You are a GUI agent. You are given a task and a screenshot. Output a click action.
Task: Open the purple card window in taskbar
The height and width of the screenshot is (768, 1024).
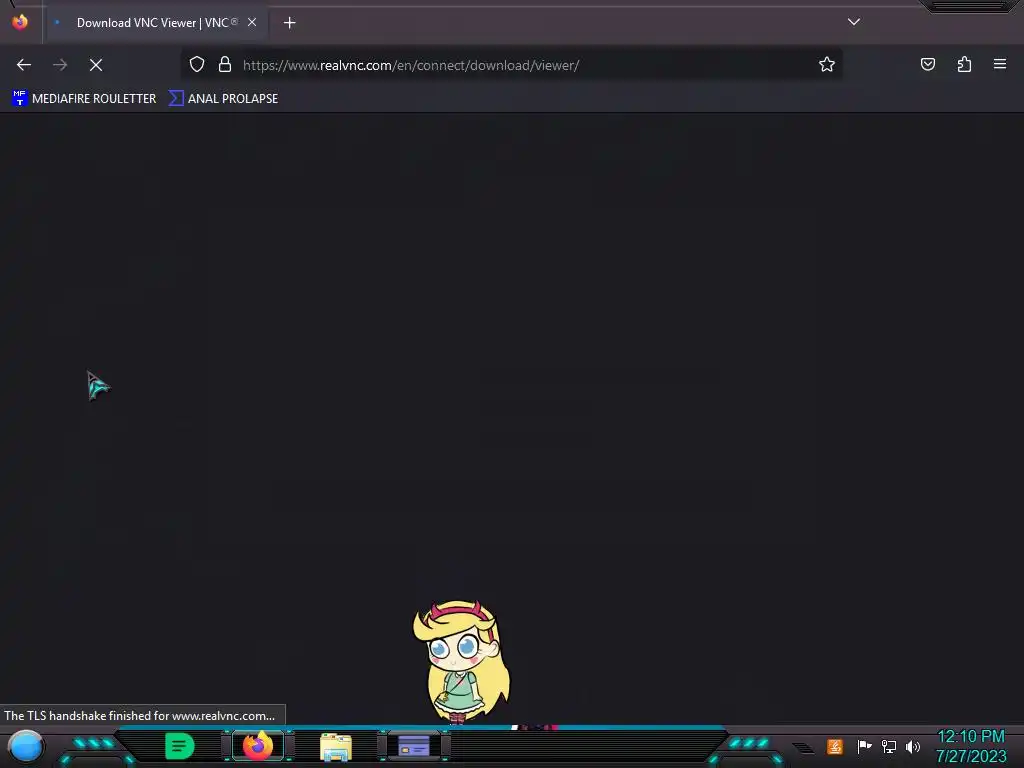(x=413, y=746)
